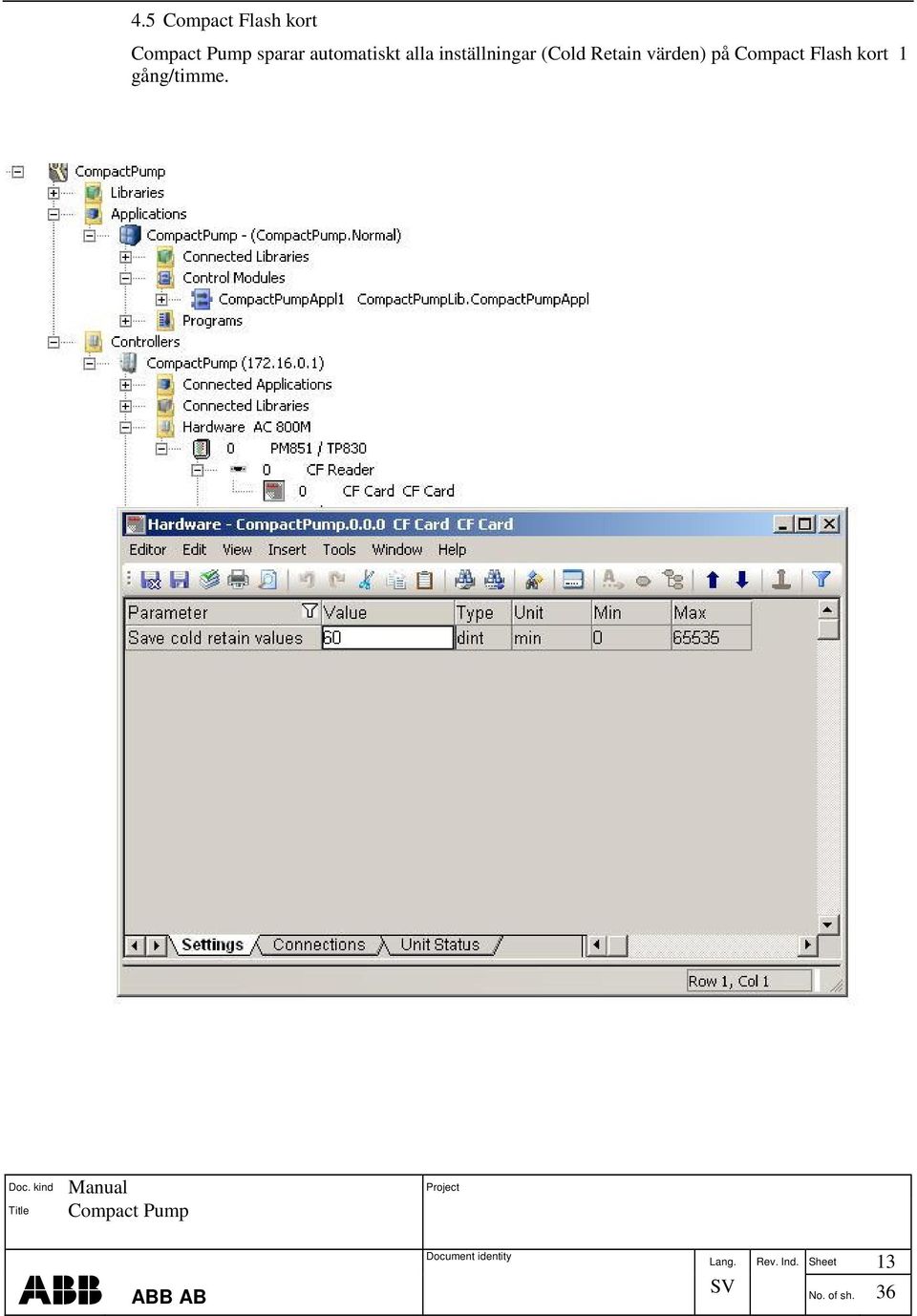Click the window panel icon in toolbar
The height and width of the screenshot is (1316, 917).
point(573,580)
